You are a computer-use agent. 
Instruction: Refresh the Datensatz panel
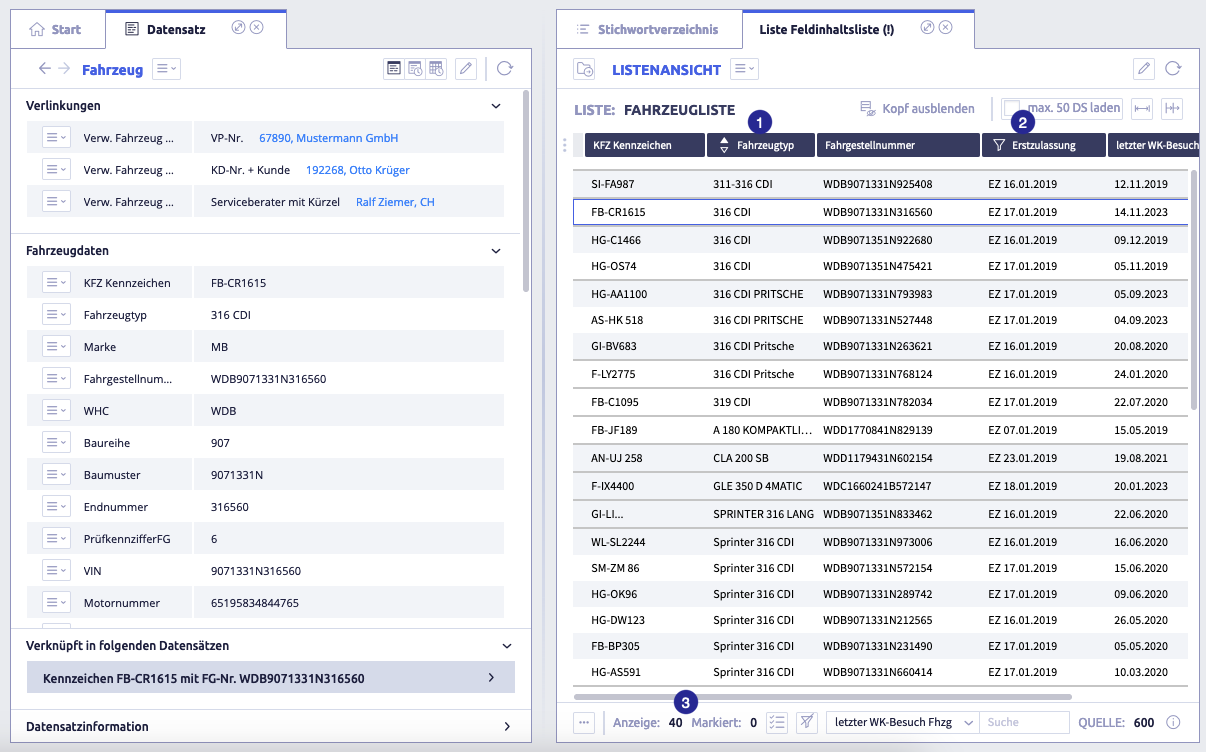pyautogui.click(x=505, y=69)
